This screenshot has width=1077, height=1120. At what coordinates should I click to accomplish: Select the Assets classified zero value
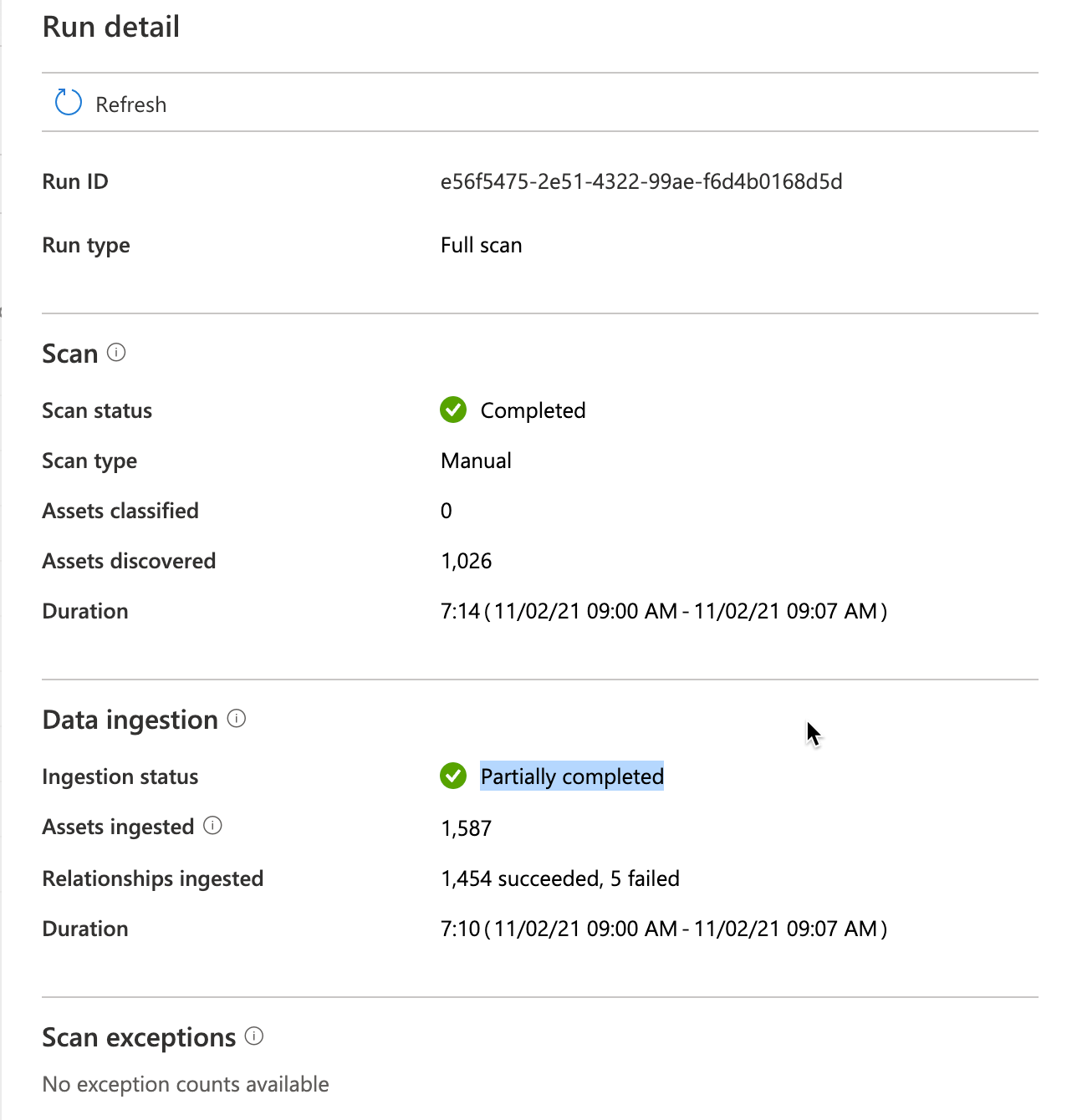coord(446,511)
